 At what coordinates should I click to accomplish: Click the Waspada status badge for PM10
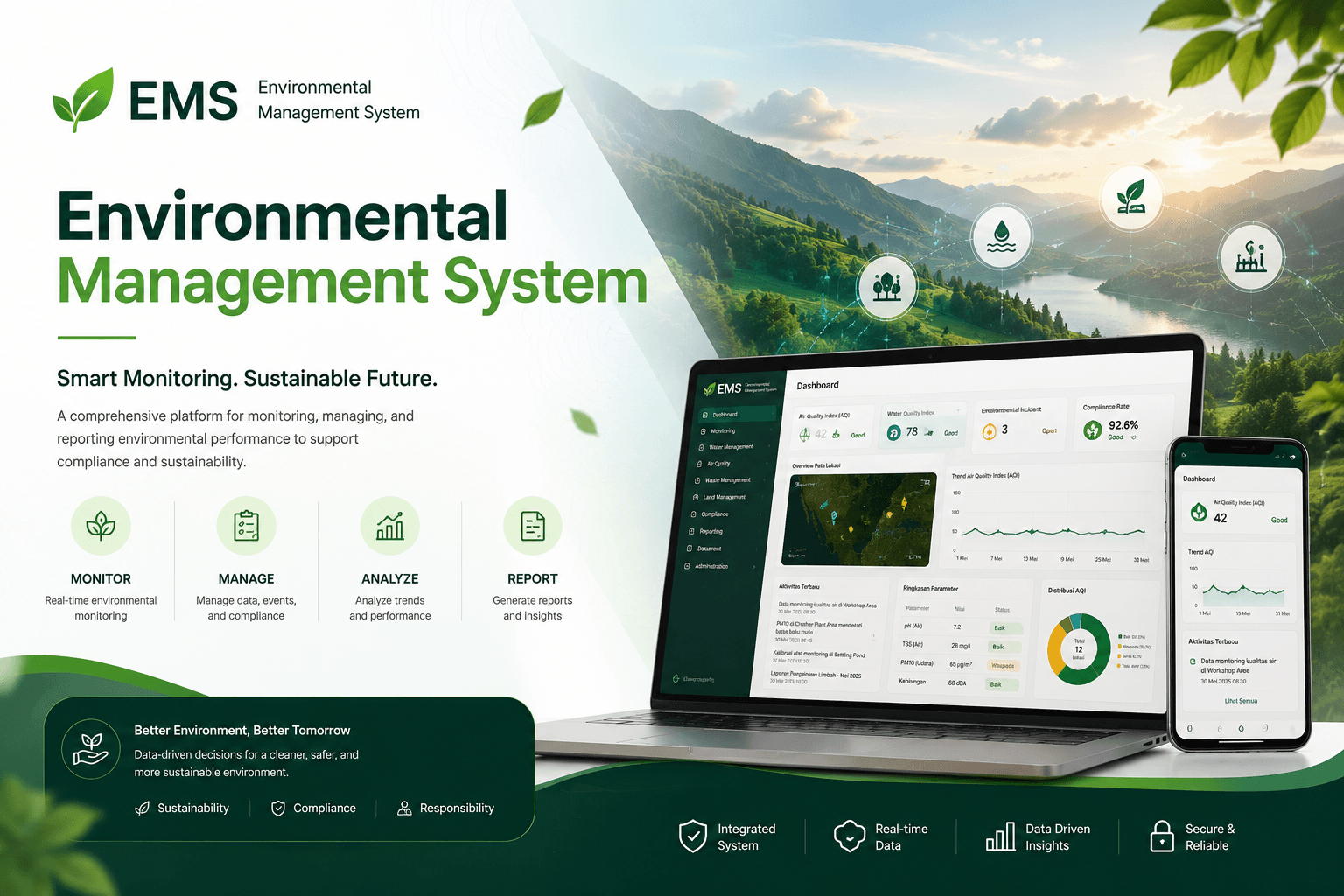coord(1003,666)
